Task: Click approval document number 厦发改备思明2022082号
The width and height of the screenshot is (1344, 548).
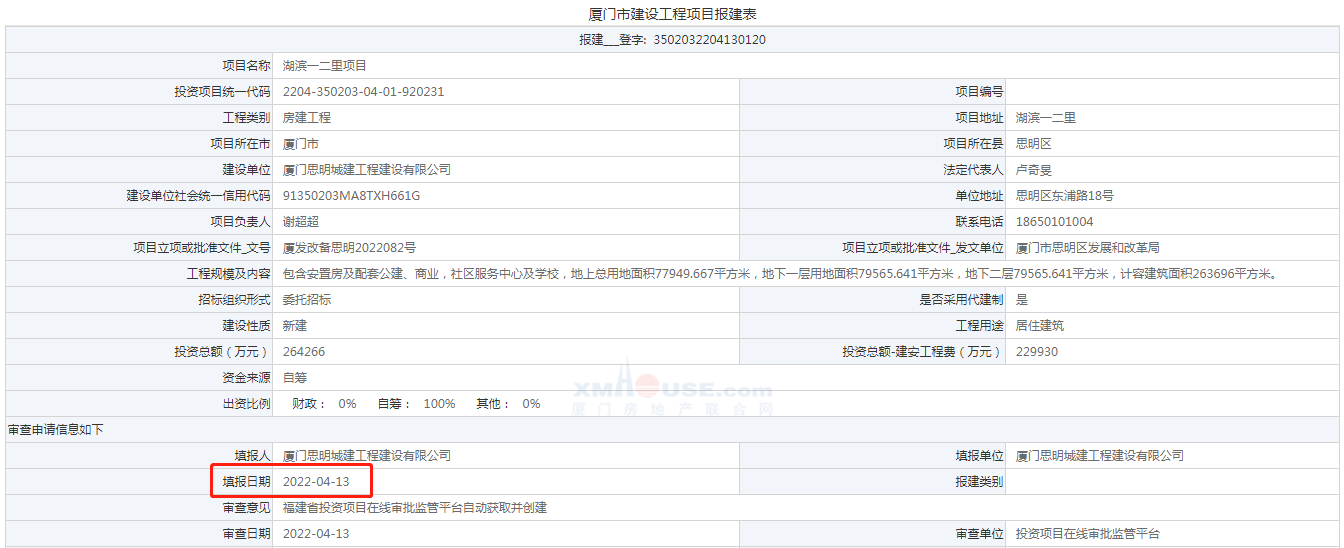Action: click(x=349, y=248)
